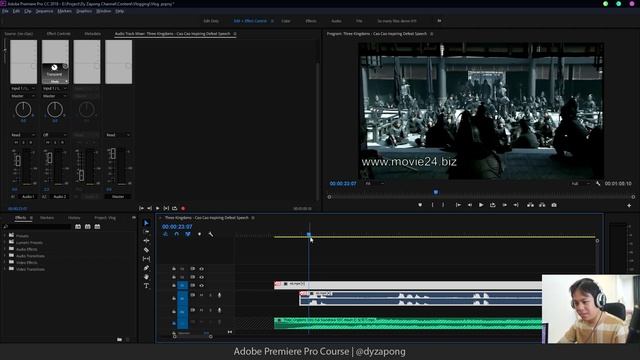This screenshot has height=360, width=640.
Task: Click the Audio Track Mixer record button
Action: [x=183, y=208]
